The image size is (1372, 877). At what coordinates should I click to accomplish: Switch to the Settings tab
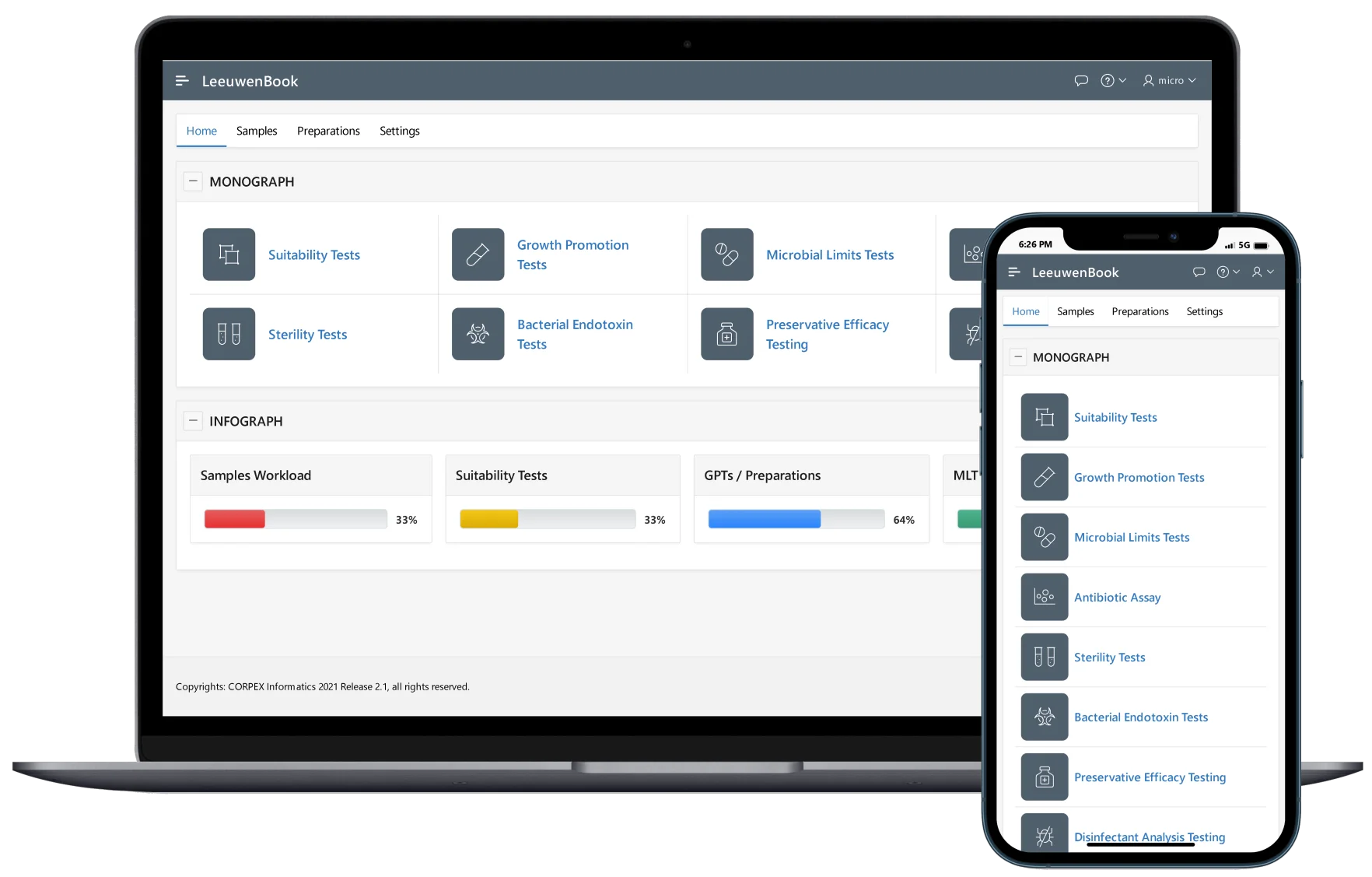pos(400,131)
